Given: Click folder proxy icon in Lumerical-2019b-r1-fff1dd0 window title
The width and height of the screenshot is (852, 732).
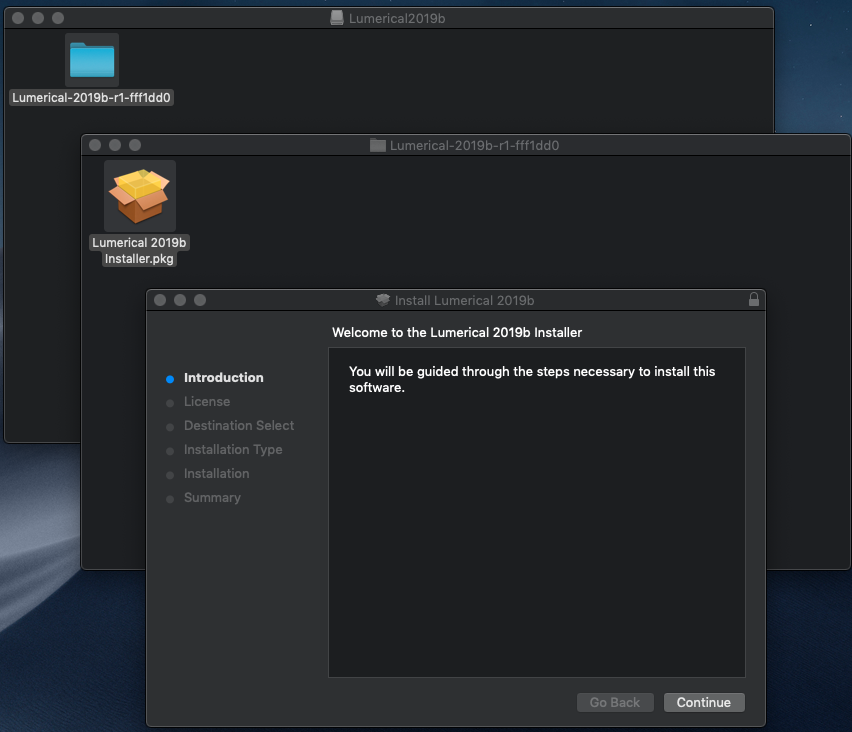Looking at the screenshot, I should point(378,145).
